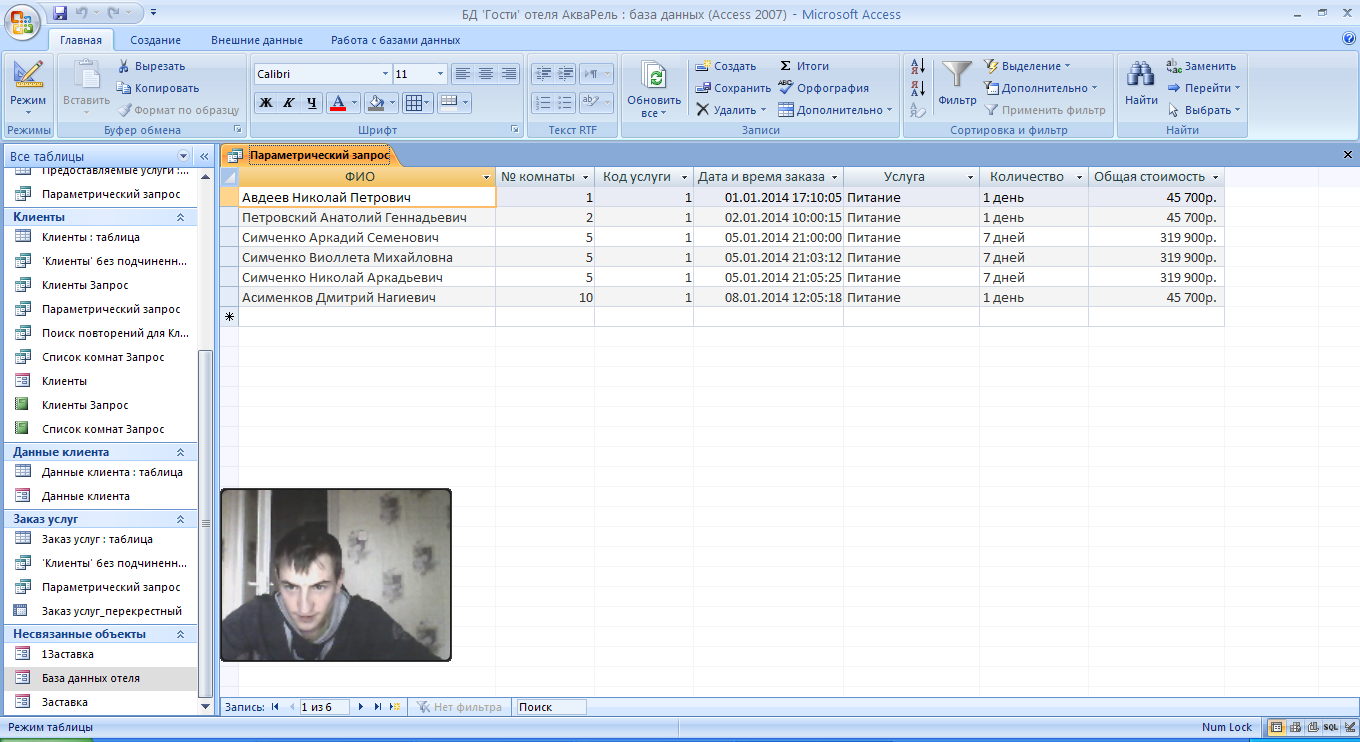Open База данных отеля form
This screenshot has height=742, width=1360.
coord(100,678)
